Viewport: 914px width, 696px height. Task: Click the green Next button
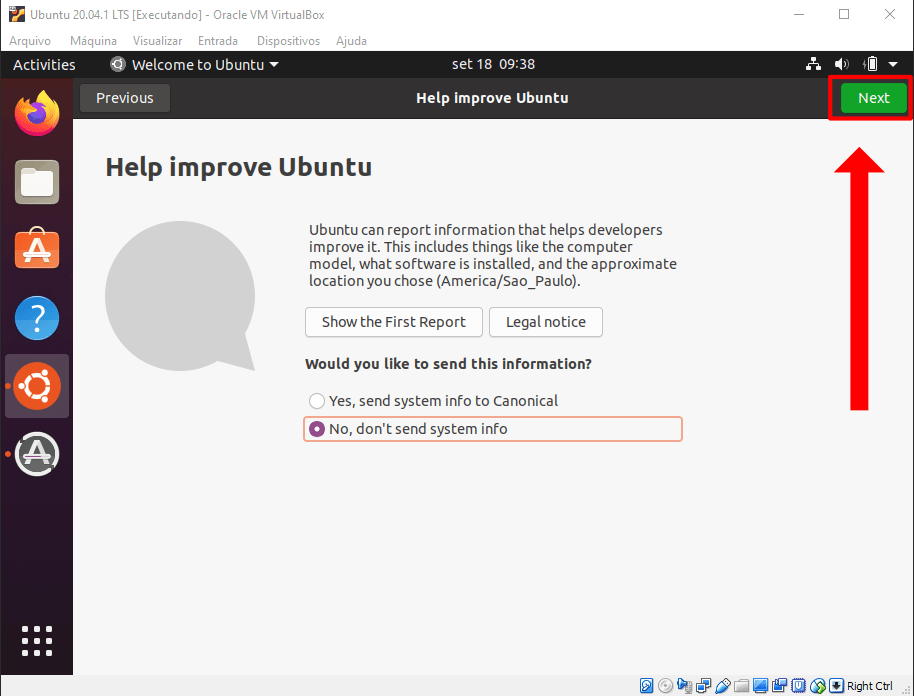(873, 98)
